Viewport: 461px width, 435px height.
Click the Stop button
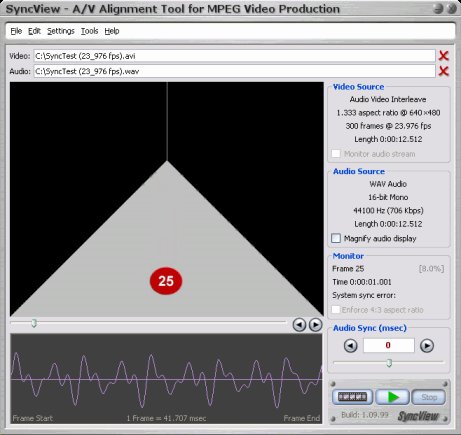click(x=429, y=397)
